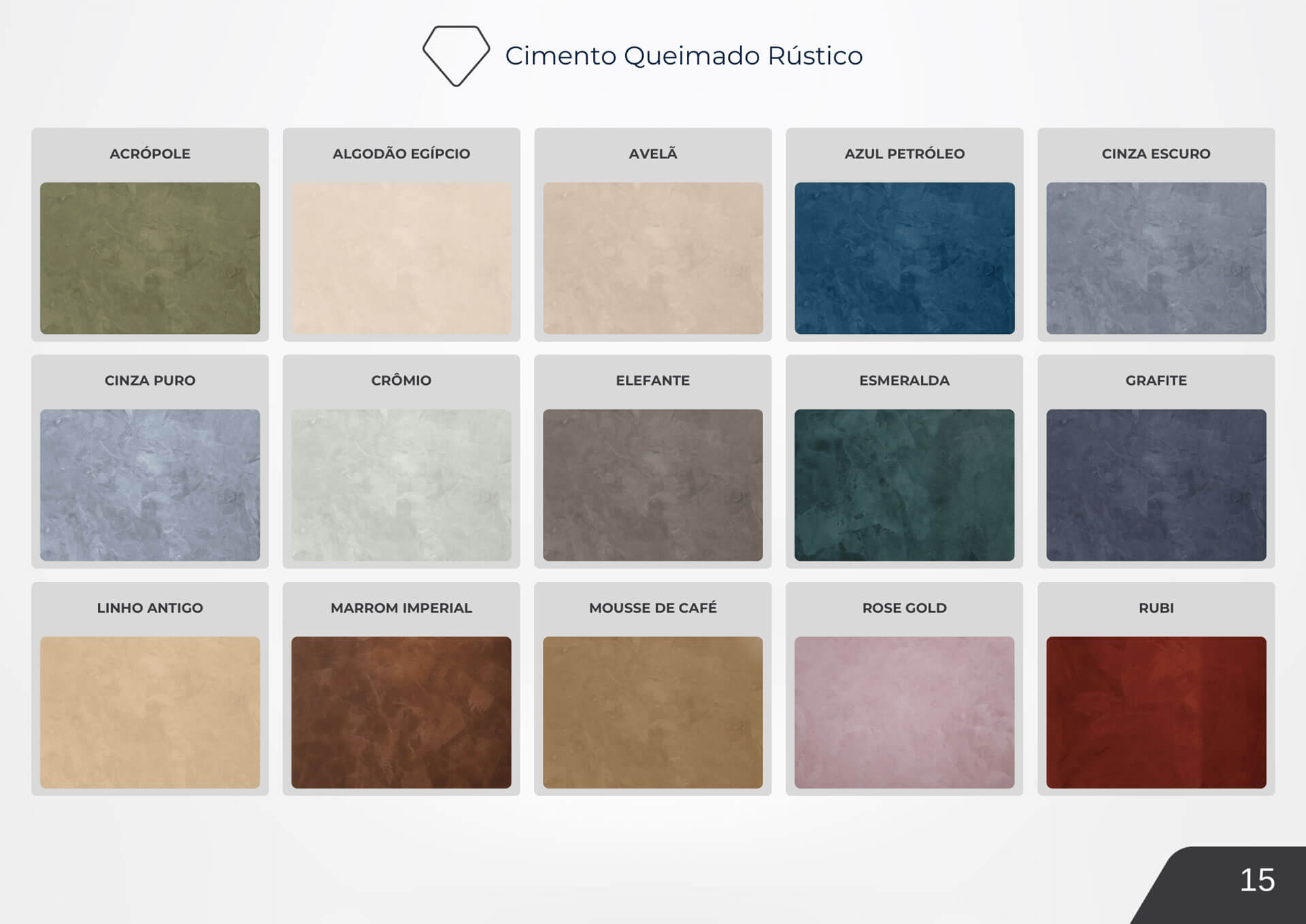Pick the Grafite dark navy swatch

coord(1156,485)
